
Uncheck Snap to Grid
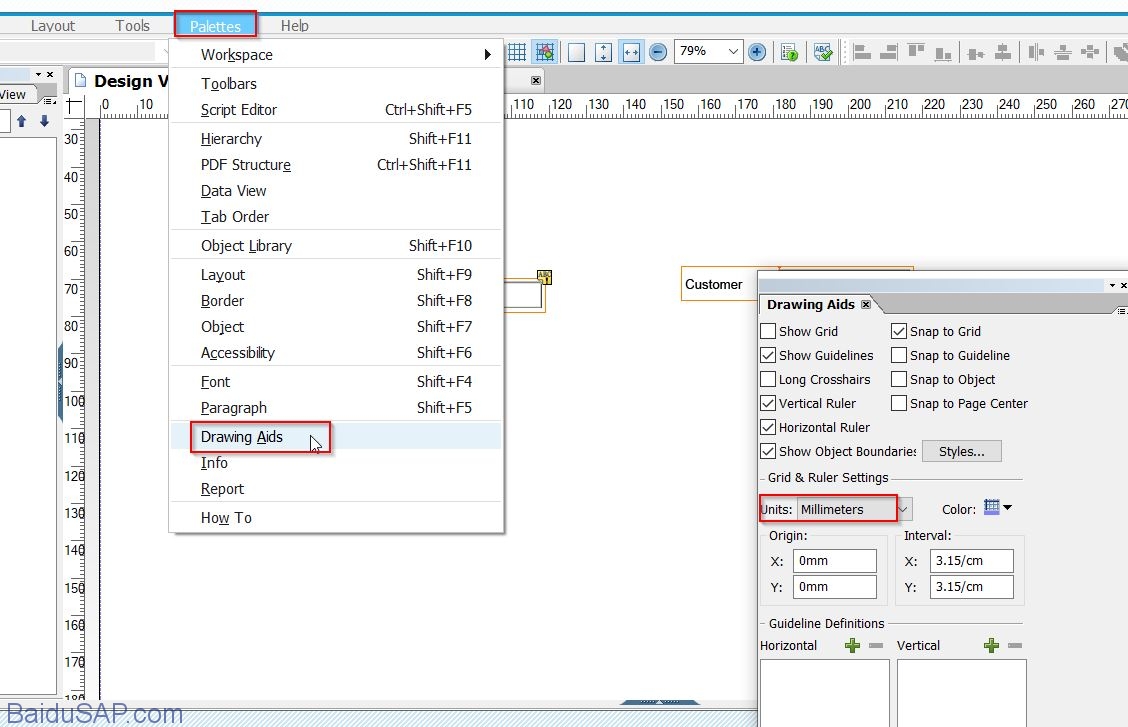pos(899,331)
